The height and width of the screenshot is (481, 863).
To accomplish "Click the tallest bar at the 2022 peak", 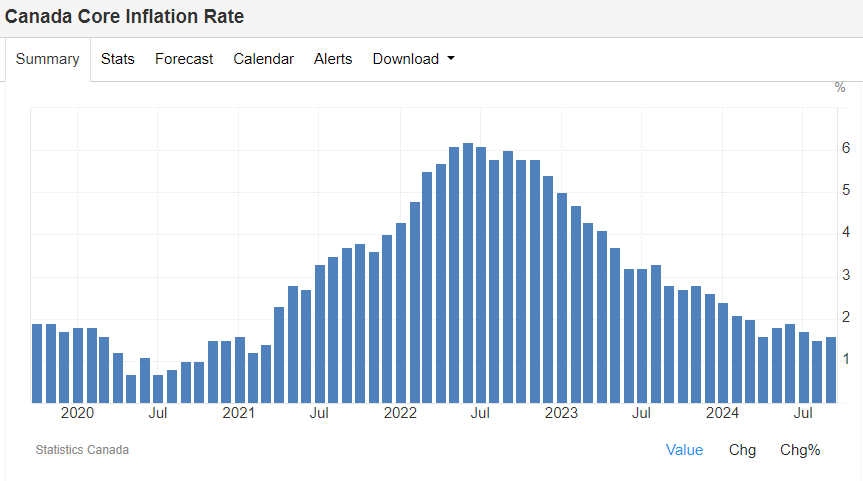I will click(x=468, y=273).
